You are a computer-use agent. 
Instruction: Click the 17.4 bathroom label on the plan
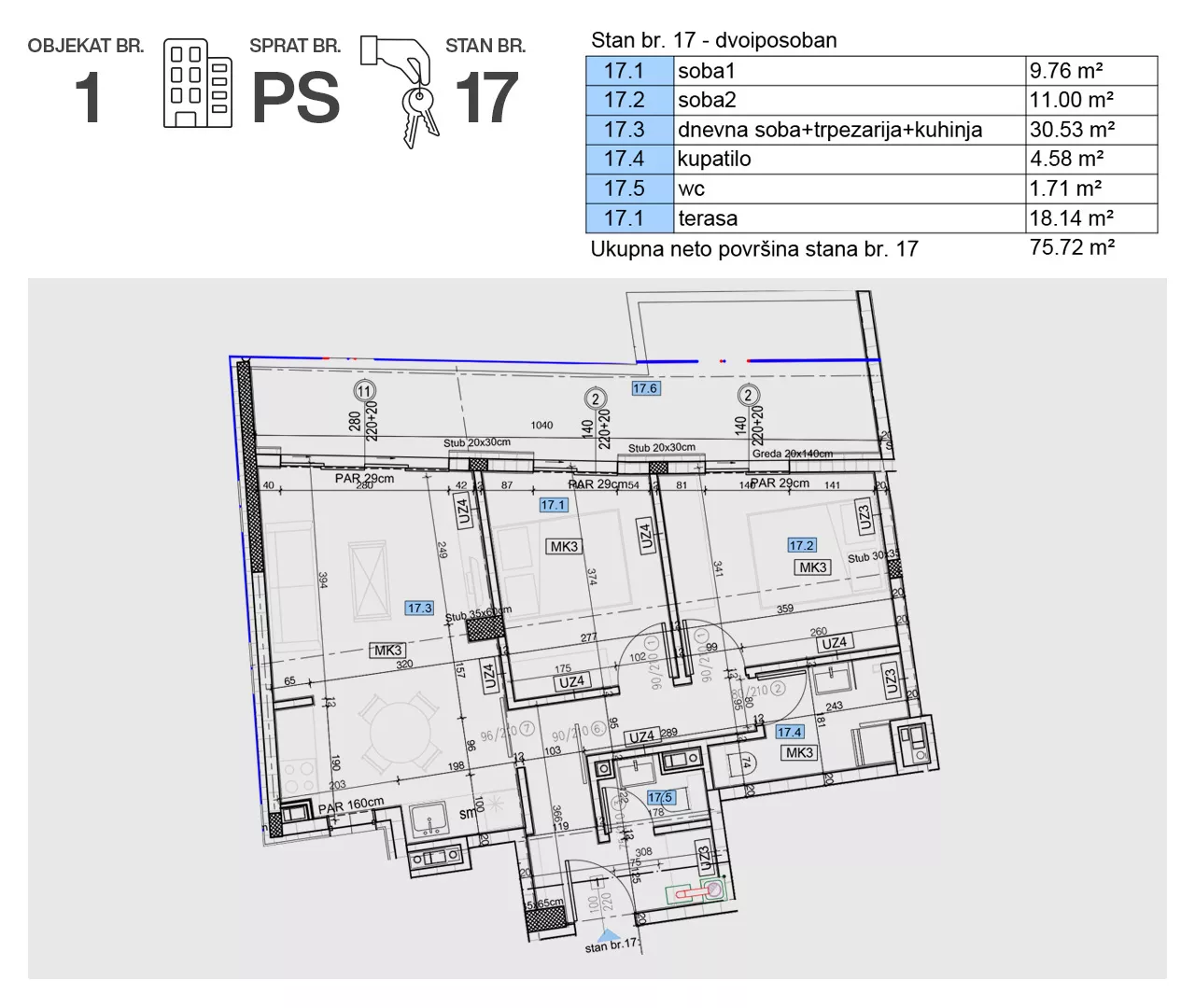pyautogui.click(x=790, y=733)
